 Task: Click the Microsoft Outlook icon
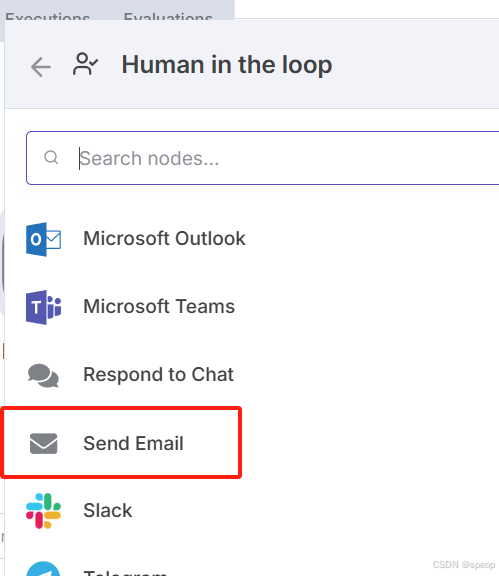point(43,239)
